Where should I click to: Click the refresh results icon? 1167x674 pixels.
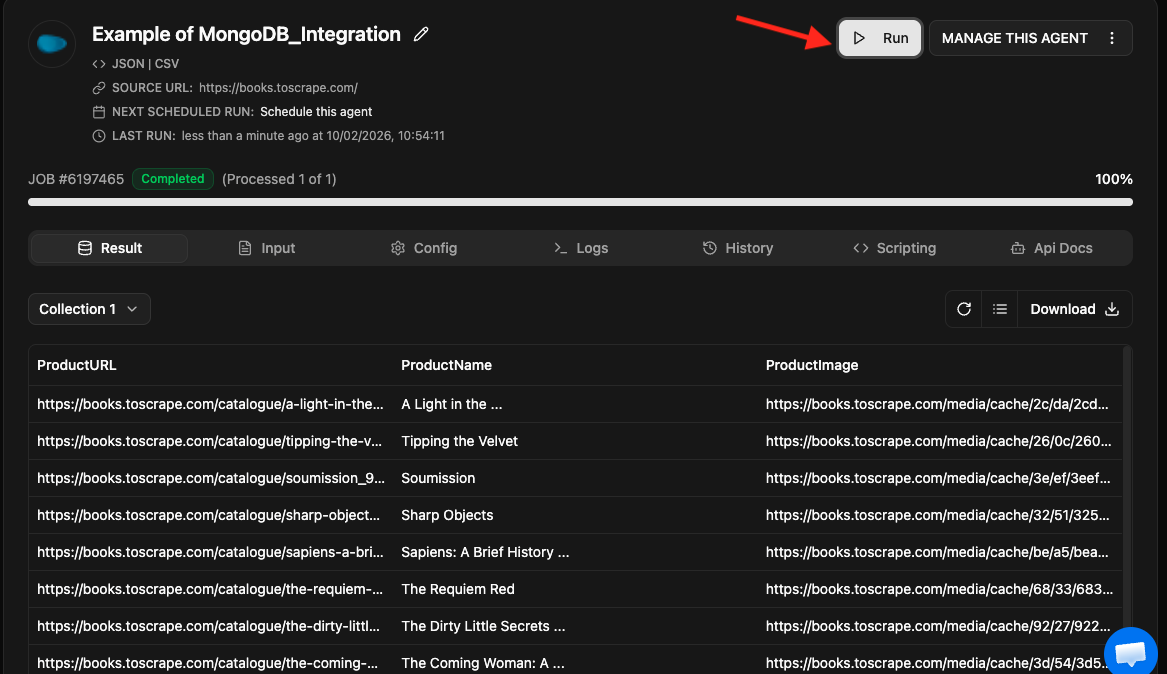point(964,309)
